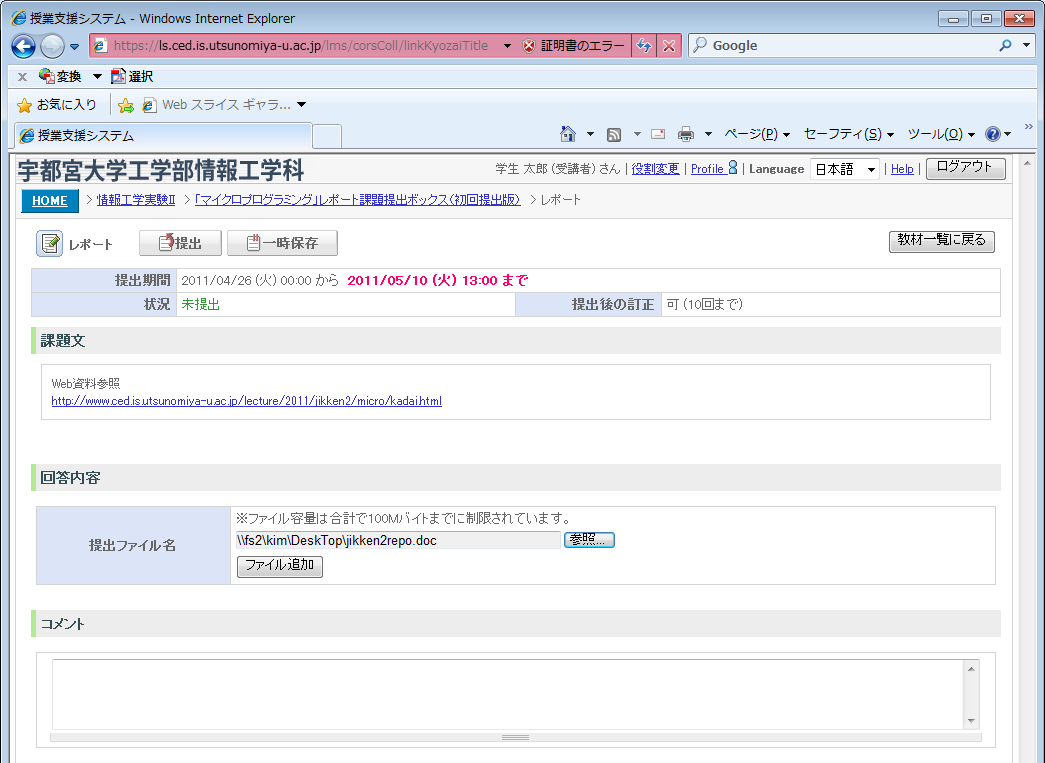Click the RSS feeds icon
The image size is (1045, 763).
click(x=614, y=134)
